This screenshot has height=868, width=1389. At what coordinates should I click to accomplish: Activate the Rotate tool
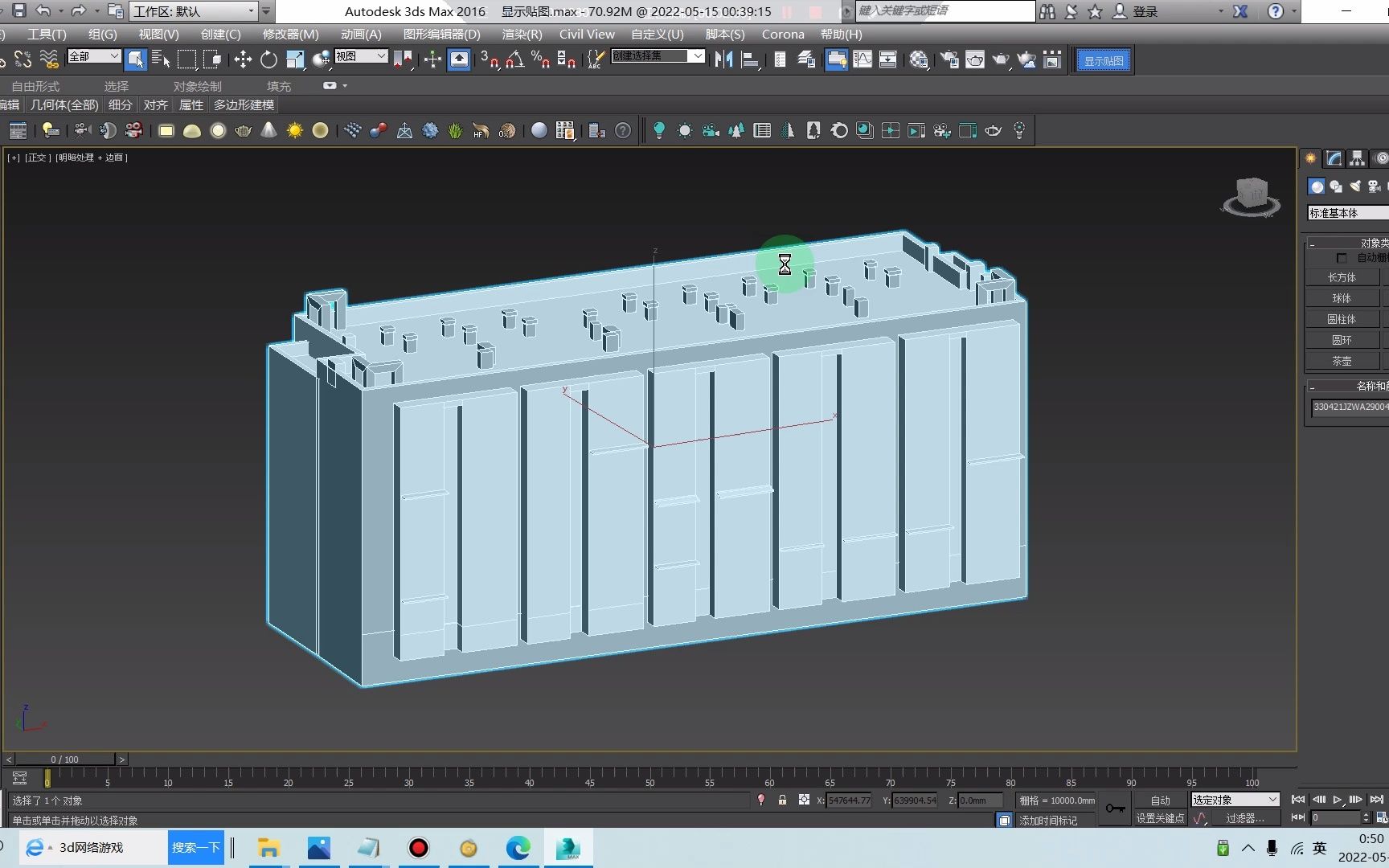[268, 59]
